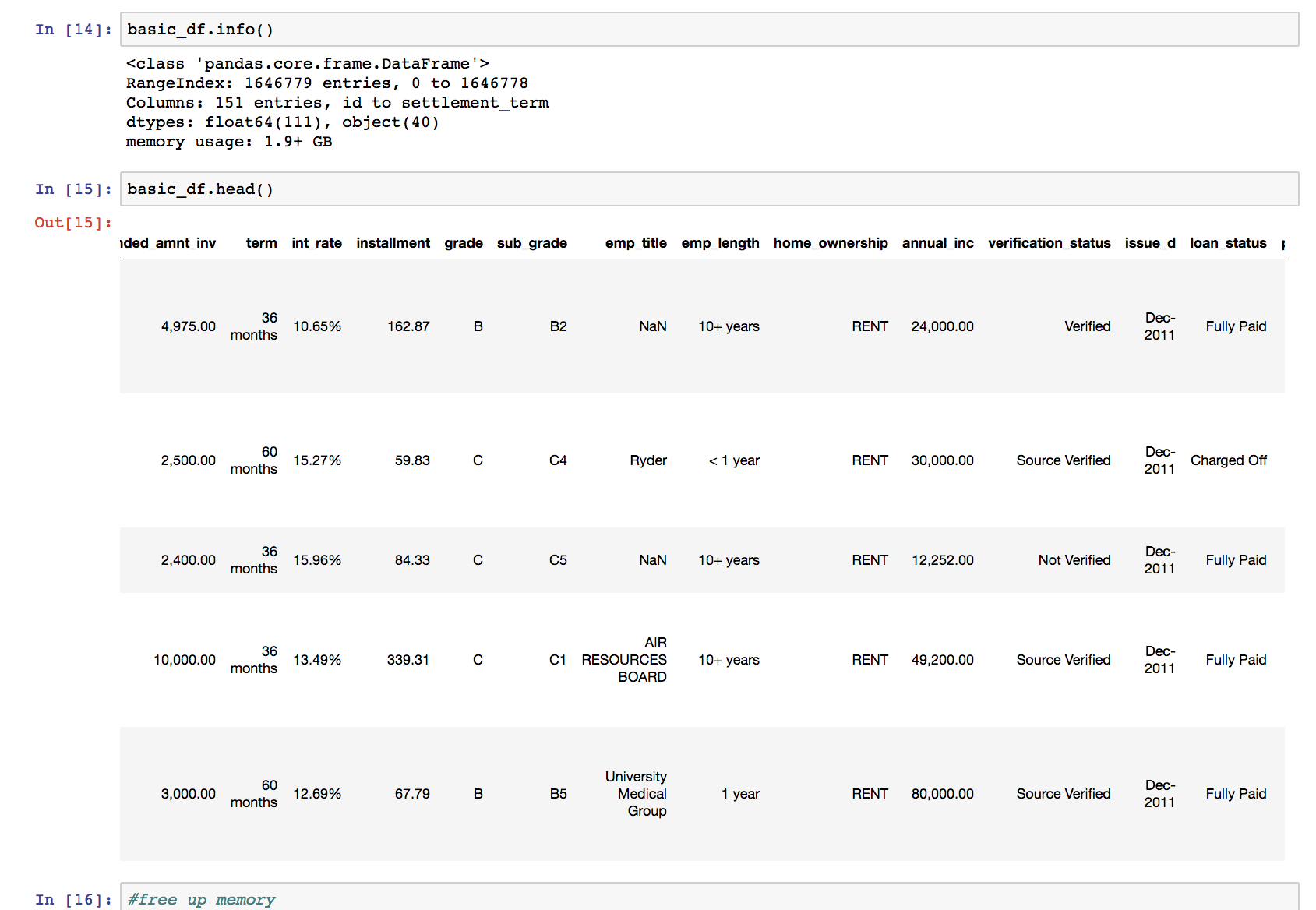Select the In [15] prompt label
Image resolution: width=1316 pixels, height=910 pixels.
73,189
